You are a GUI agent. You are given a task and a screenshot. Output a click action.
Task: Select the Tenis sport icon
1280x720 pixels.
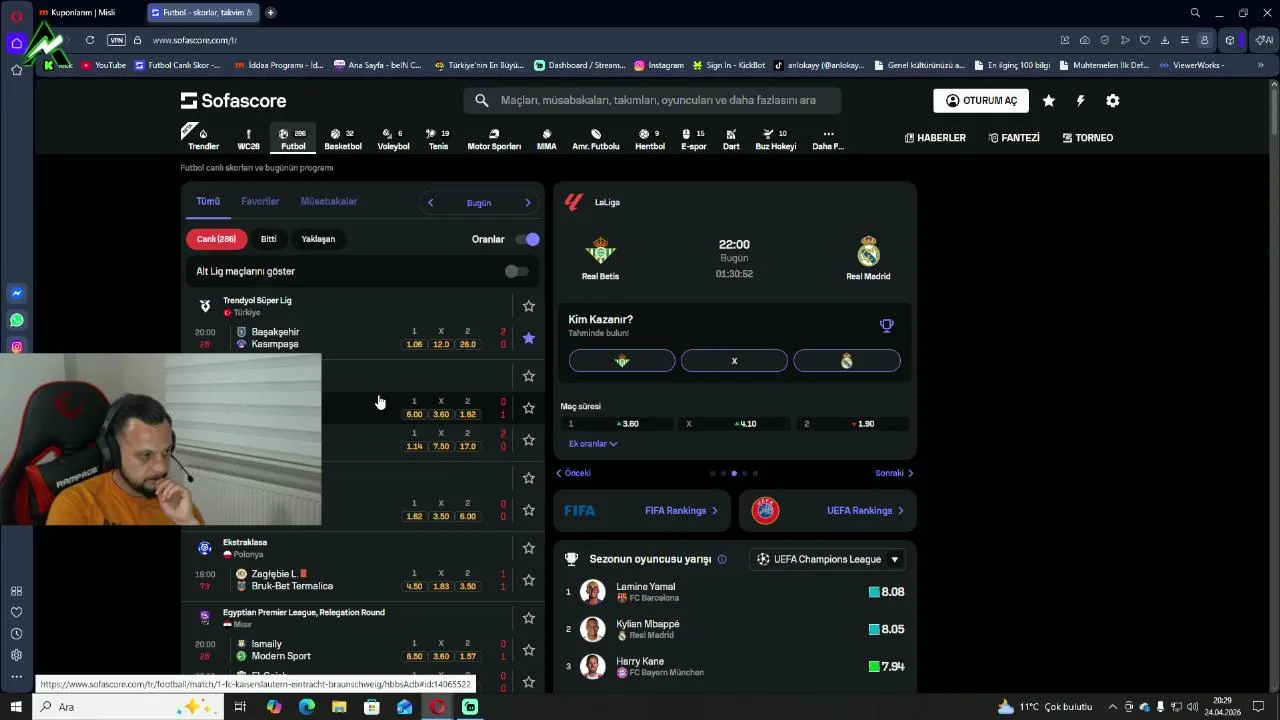coord(438,139)
